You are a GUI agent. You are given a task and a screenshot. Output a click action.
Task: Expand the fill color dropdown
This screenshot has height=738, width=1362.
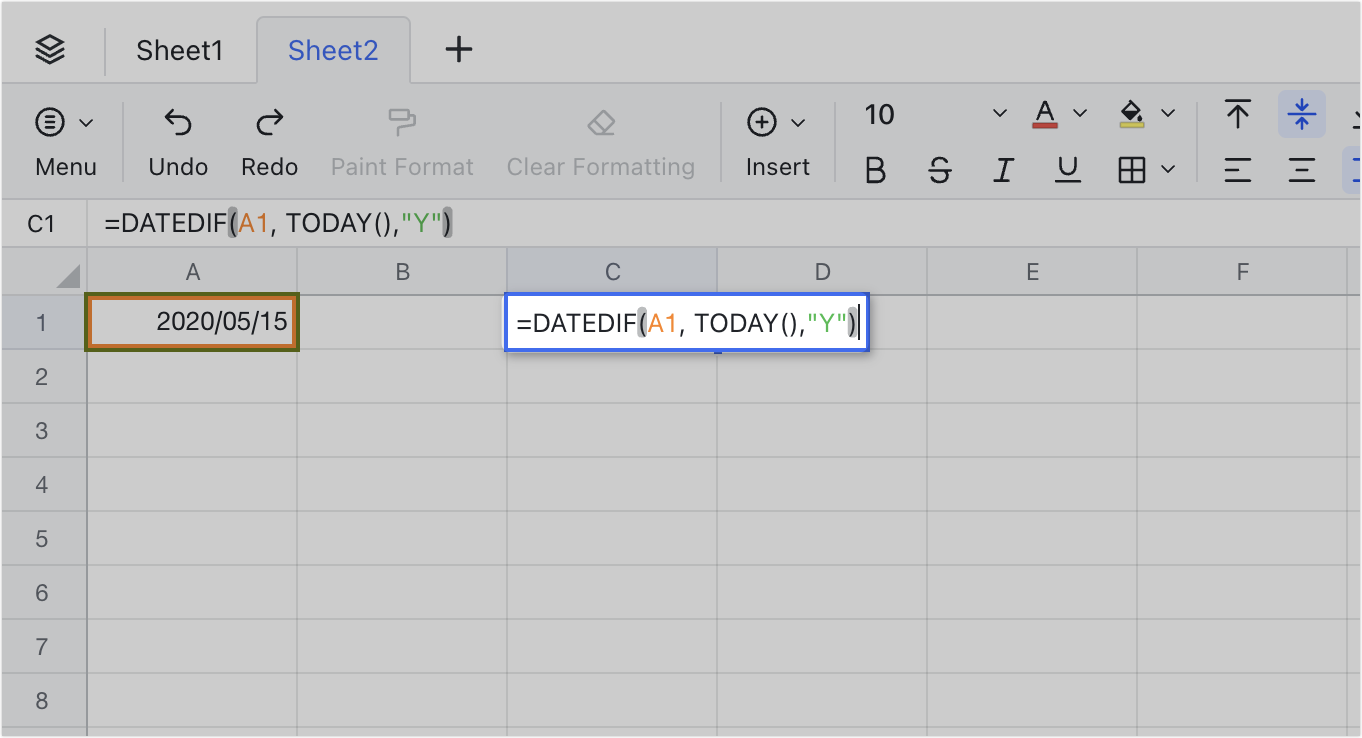(x=1172, y=113)
